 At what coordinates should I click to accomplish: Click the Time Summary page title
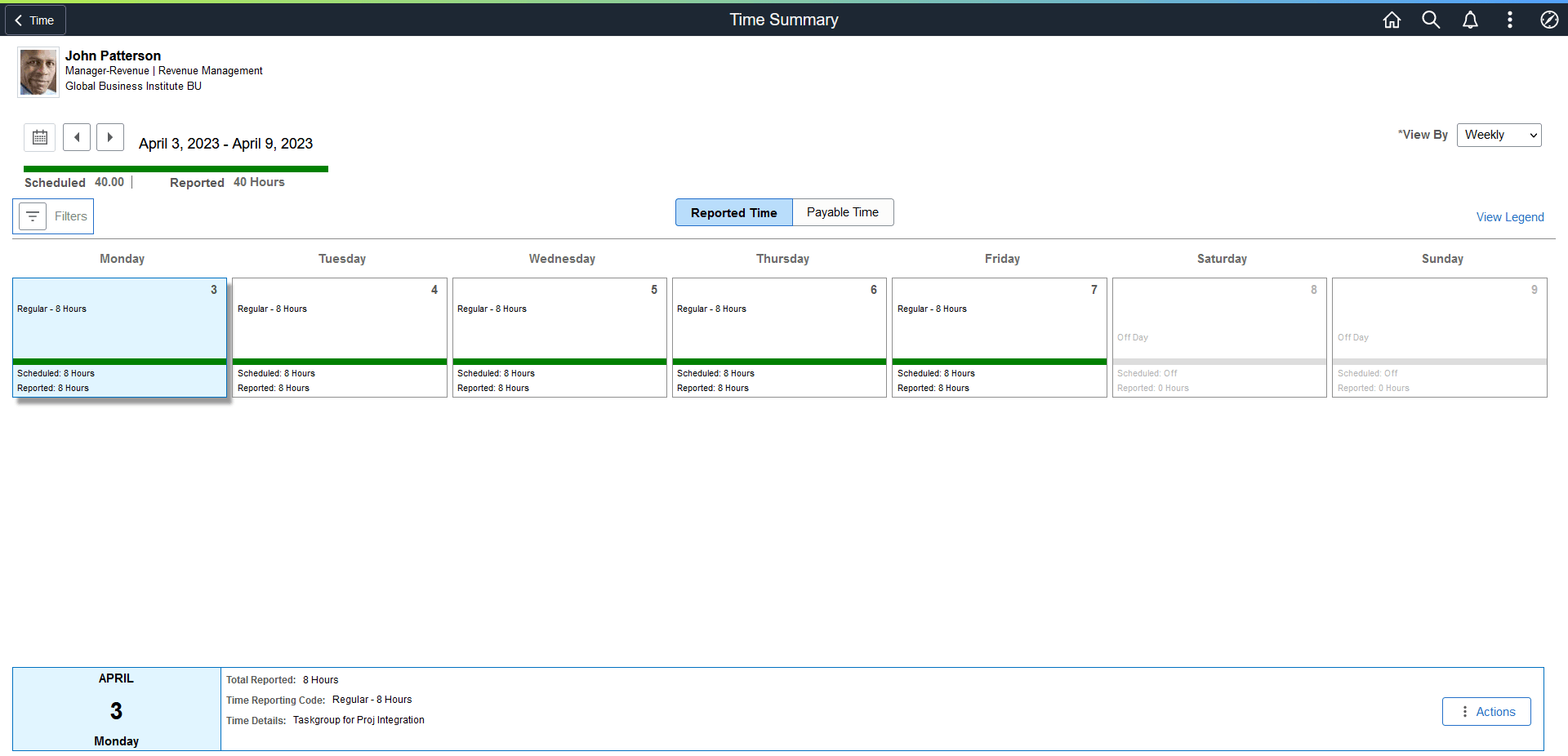pos(784,20)
